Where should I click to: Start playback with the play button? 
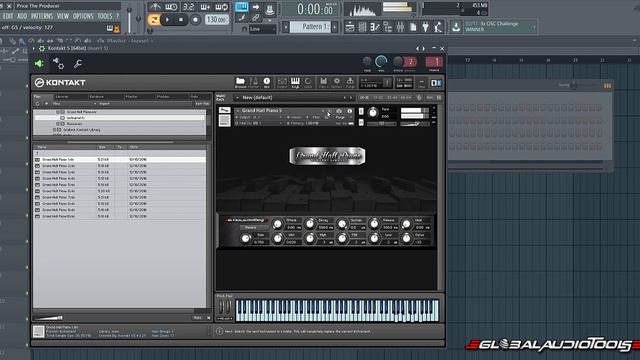167,20
